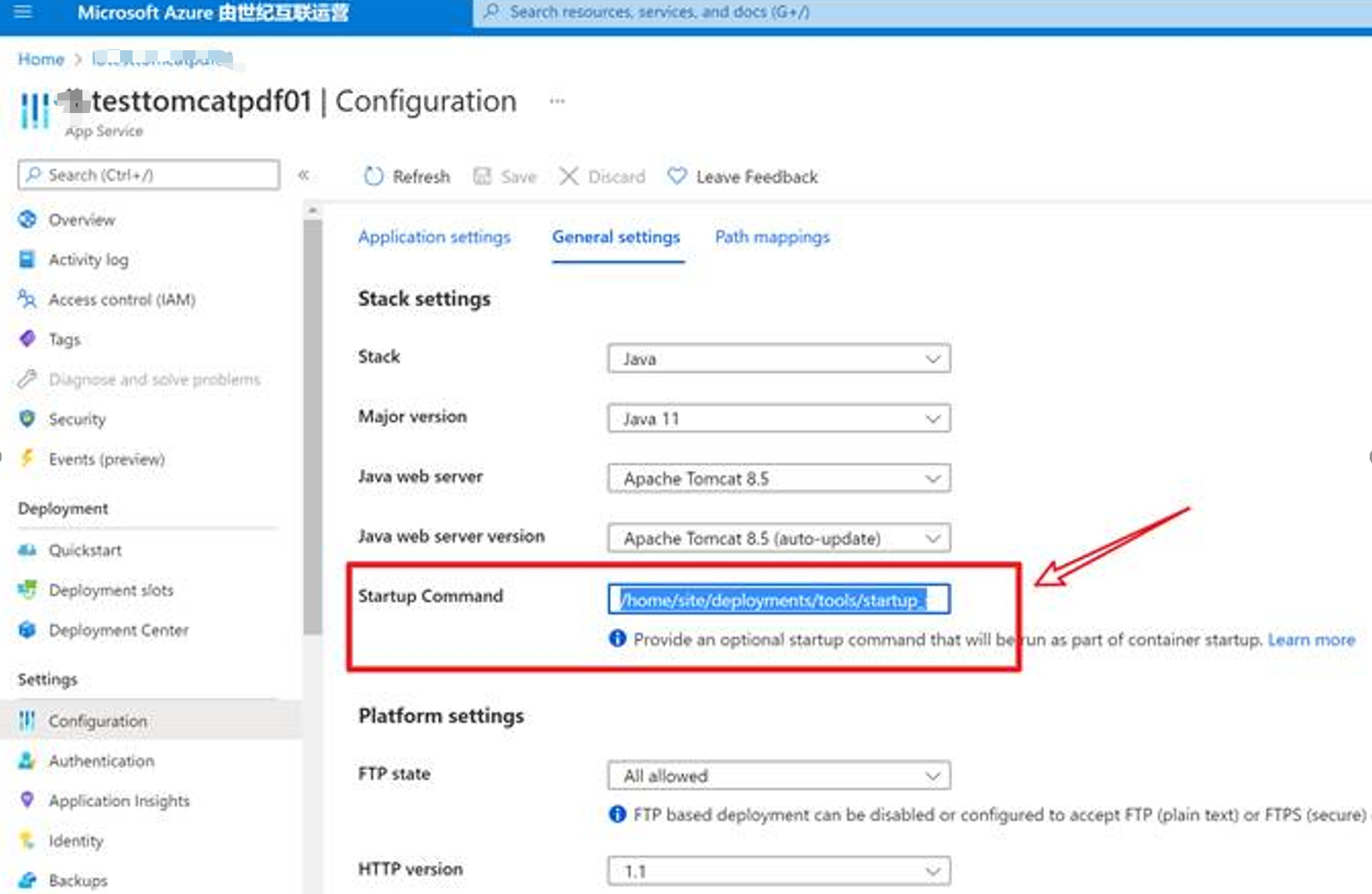1372x894 pixels.
Task: Click the Leave Feedback heart icon
Action: [x=677, y=177]
